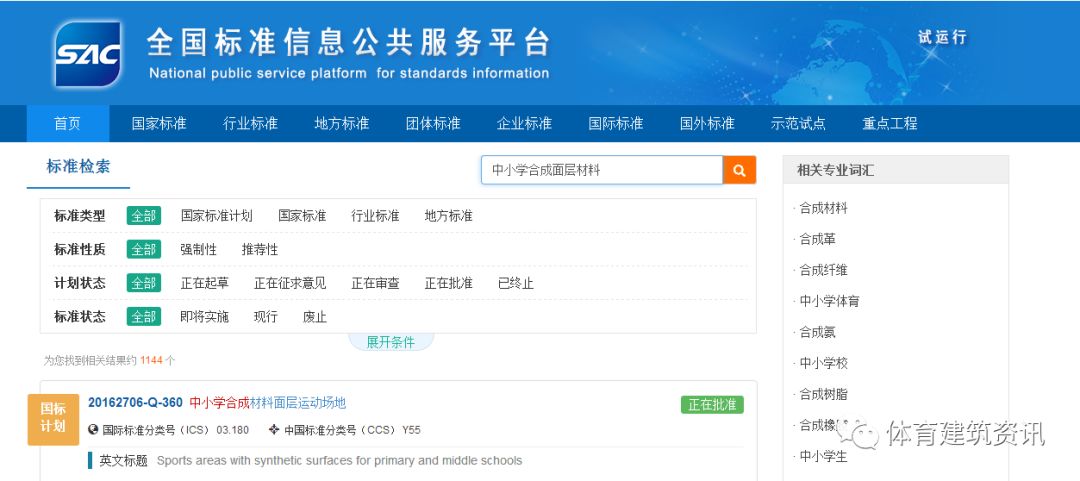
Task: Click the ICS value 03.180
Action: click(x=232, y=430)
